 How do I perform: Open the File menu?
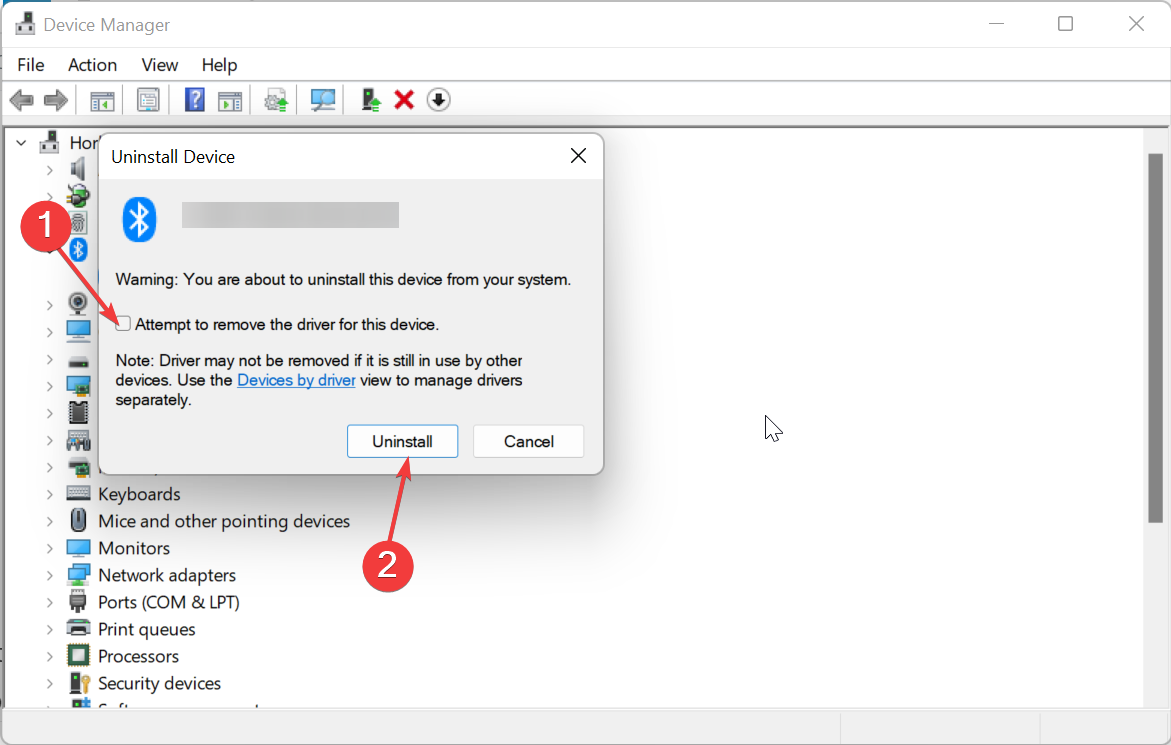[x=31, y=65]
